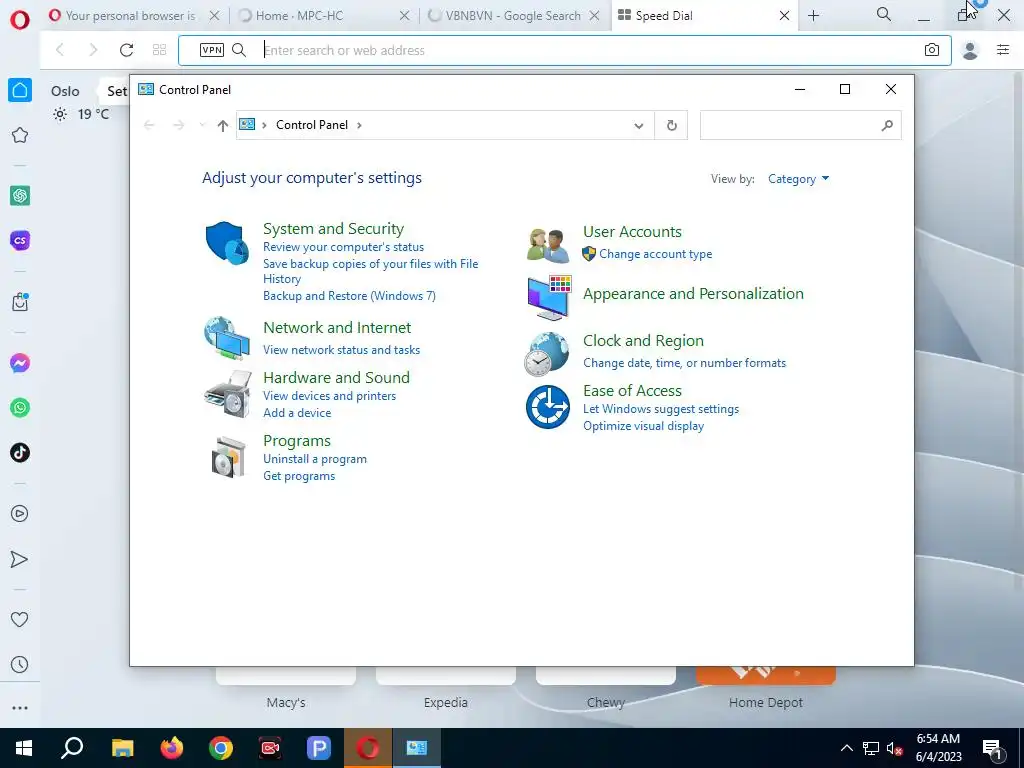Open Opera Easy Setup sliders icon
Image resolution: width=1024 pixels, height=768 pixels.
point(1003,50)
